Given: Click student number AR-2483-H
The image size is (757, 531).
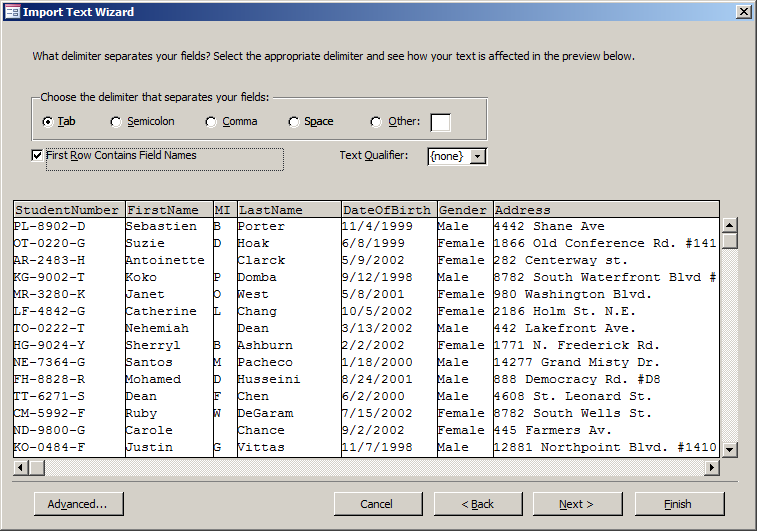Looking at the screenshot, I should click(50, 260).
